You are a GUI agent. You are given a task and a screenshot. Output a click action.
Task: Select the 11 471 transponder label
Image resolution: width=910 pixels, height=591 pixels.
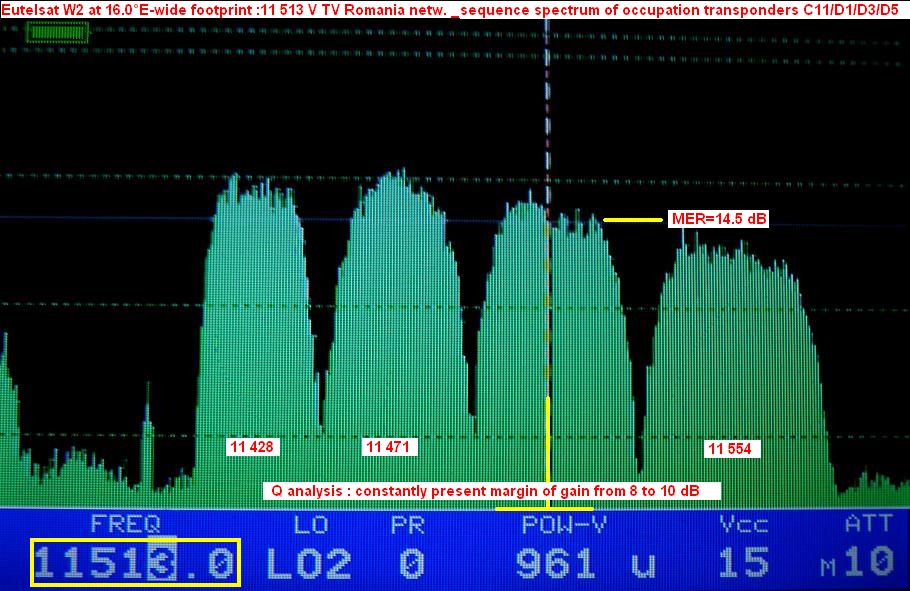pyautogui.click(x=388, y=447)
